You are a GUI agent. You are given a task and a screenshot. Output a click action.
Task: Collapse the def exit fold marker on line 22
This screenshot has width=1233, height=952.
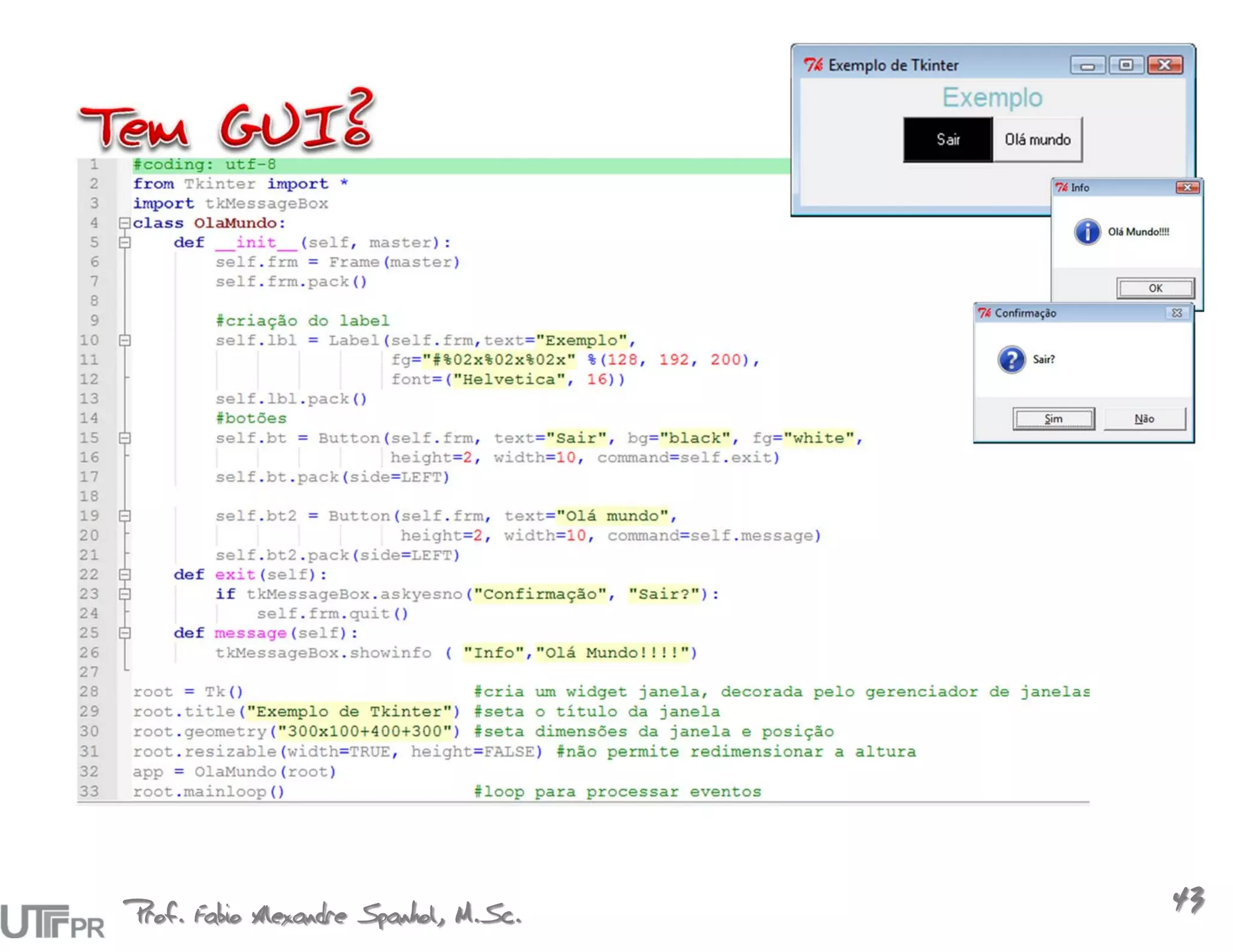pos(125,575)
